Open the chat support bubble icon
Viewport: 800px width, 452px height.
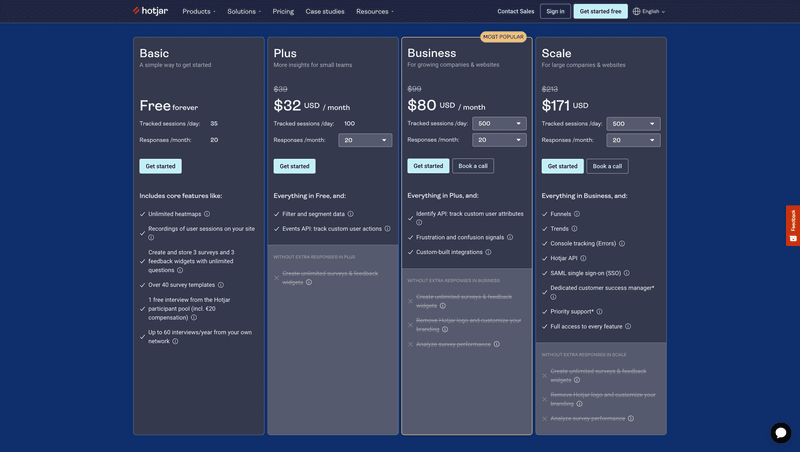click(780, 432)
